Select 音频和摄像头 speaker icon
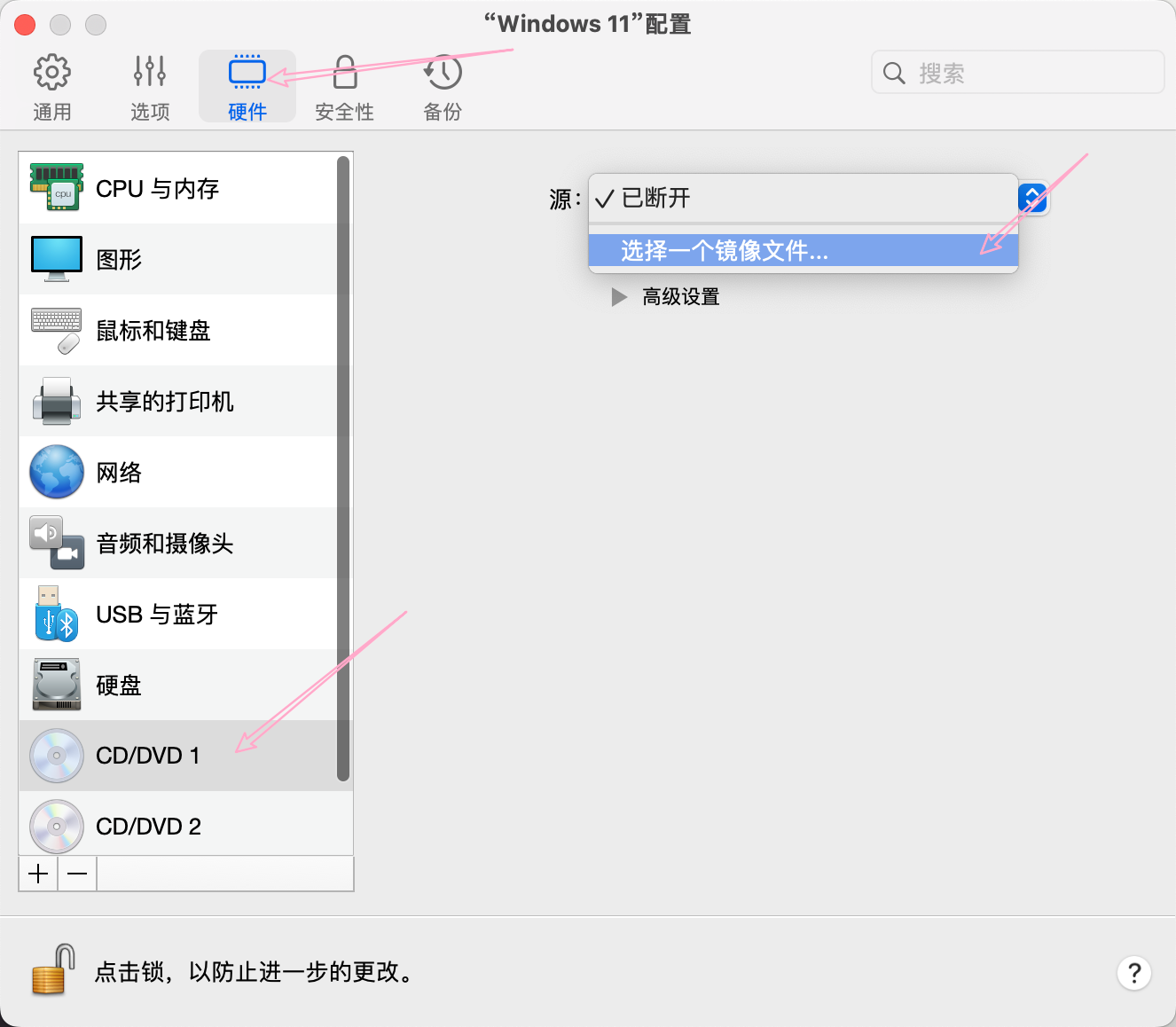 pyautogui.click(x=57, y=543)
